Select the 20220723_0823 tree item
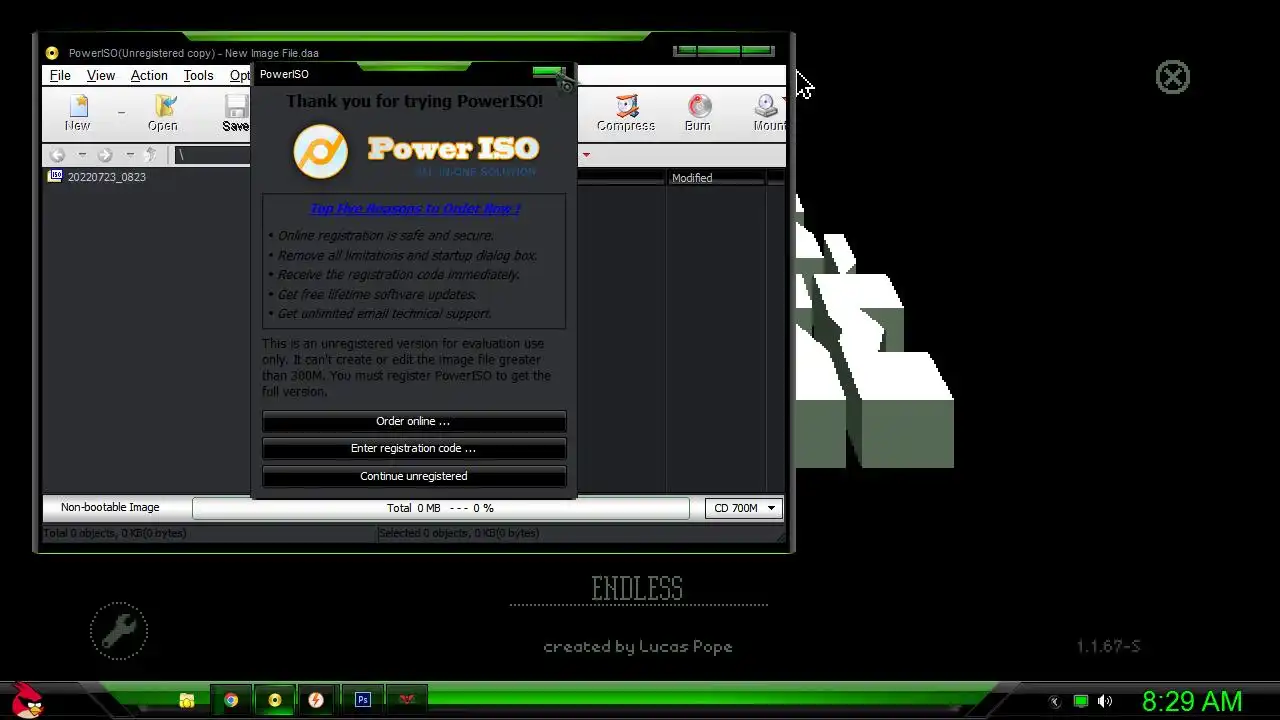This screenshot has width=1280, height=720. (98, 177)
